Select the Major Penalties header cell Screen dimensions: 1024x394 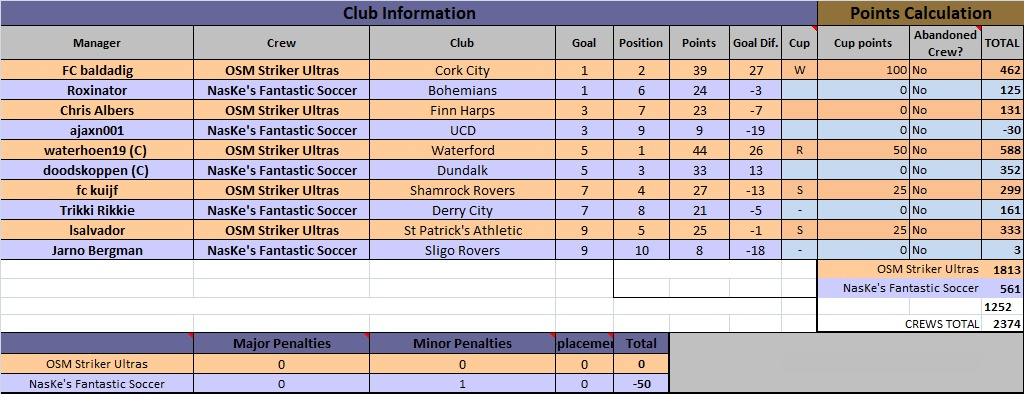tap(281, 343)
